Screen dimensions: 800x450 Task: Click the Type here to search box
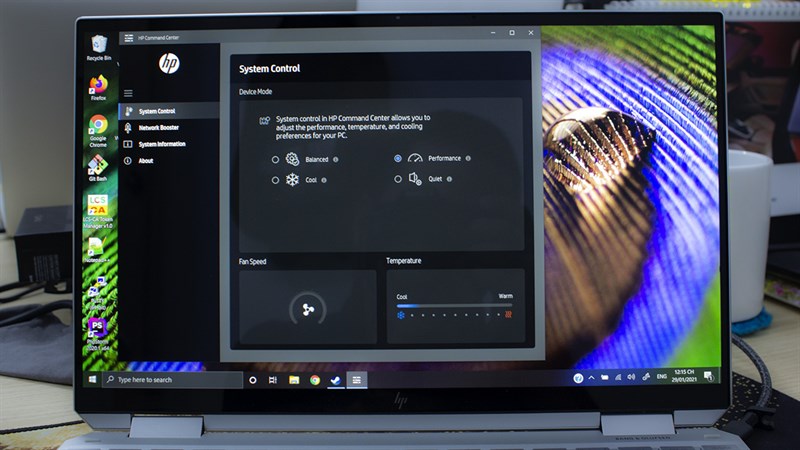[172, 380]
